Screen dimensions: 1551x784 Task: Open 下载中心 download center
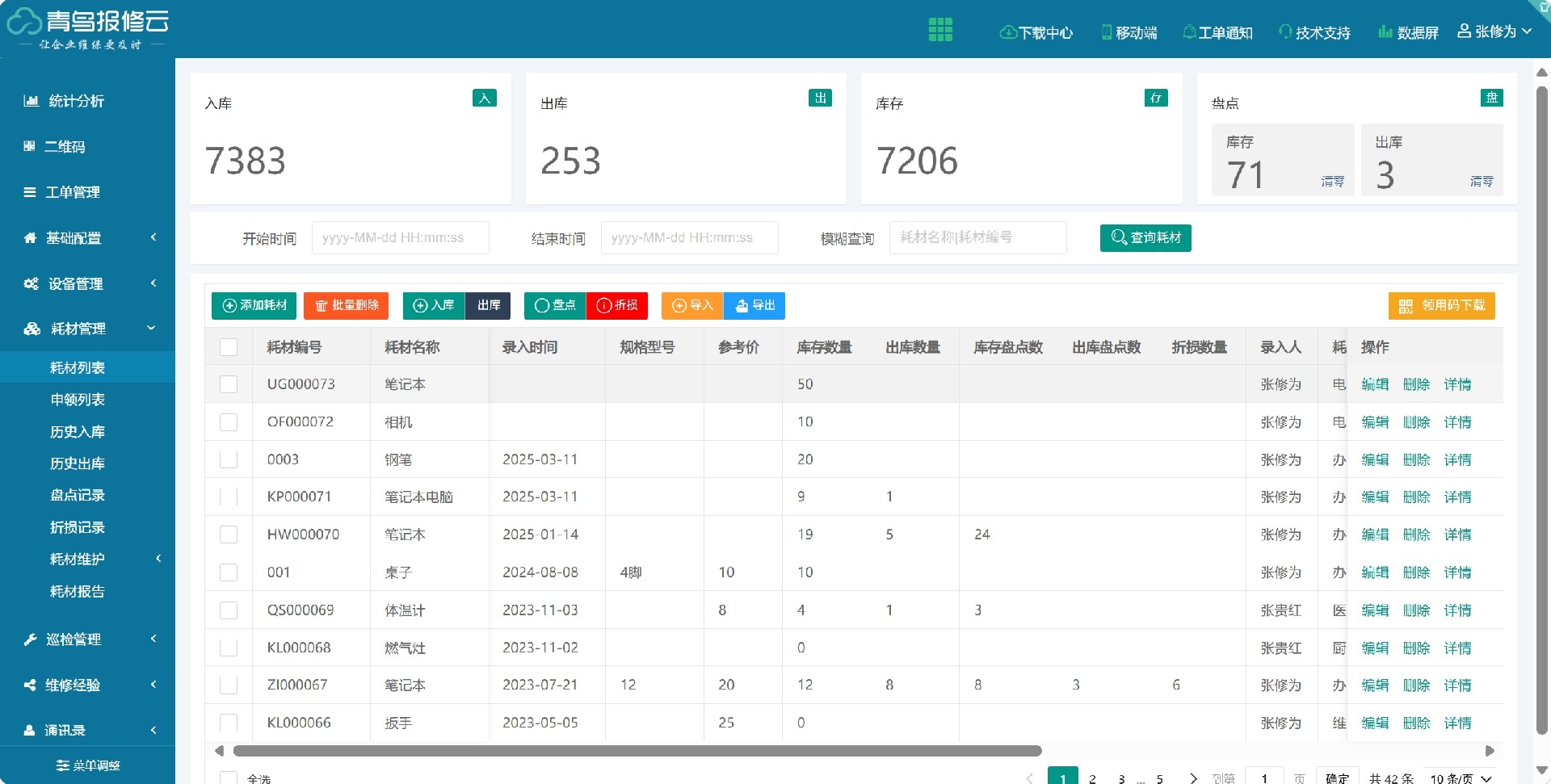[x=1036, y=32]
